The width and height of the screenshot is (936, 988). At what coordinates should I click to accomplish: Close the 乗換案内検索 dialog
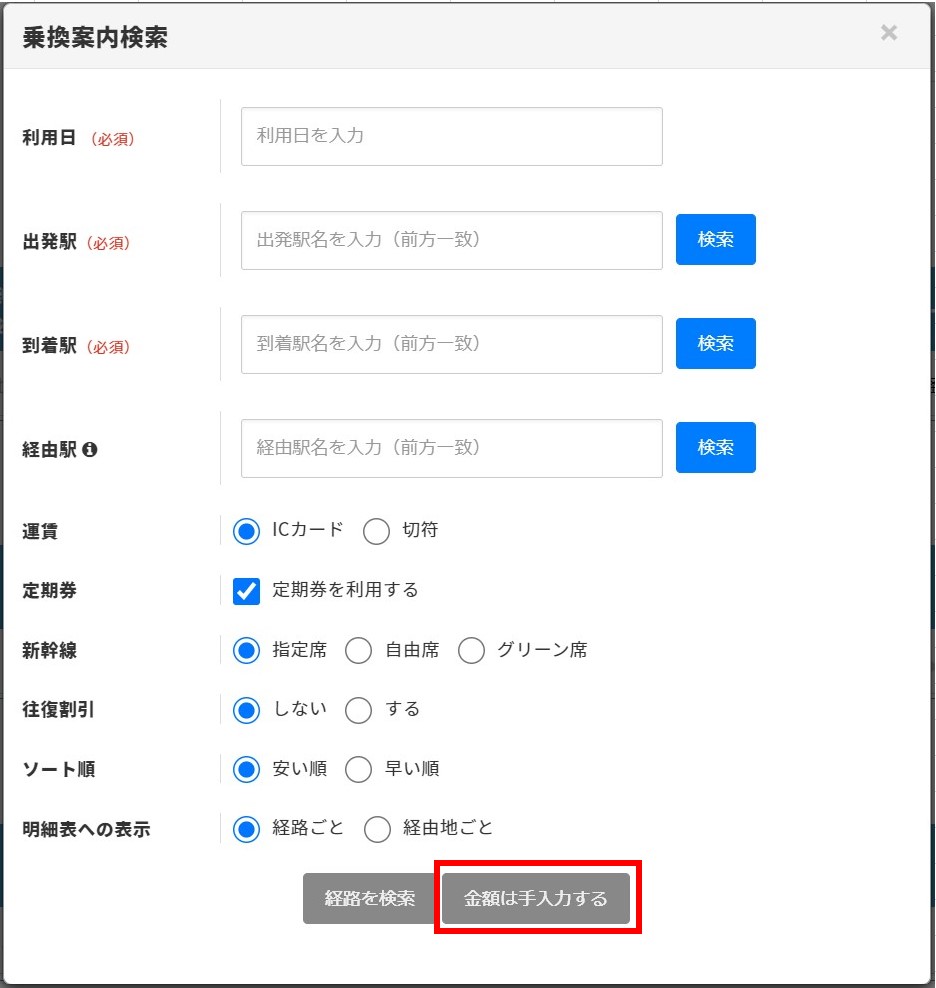pyautogui.click(x=888, y=32)
